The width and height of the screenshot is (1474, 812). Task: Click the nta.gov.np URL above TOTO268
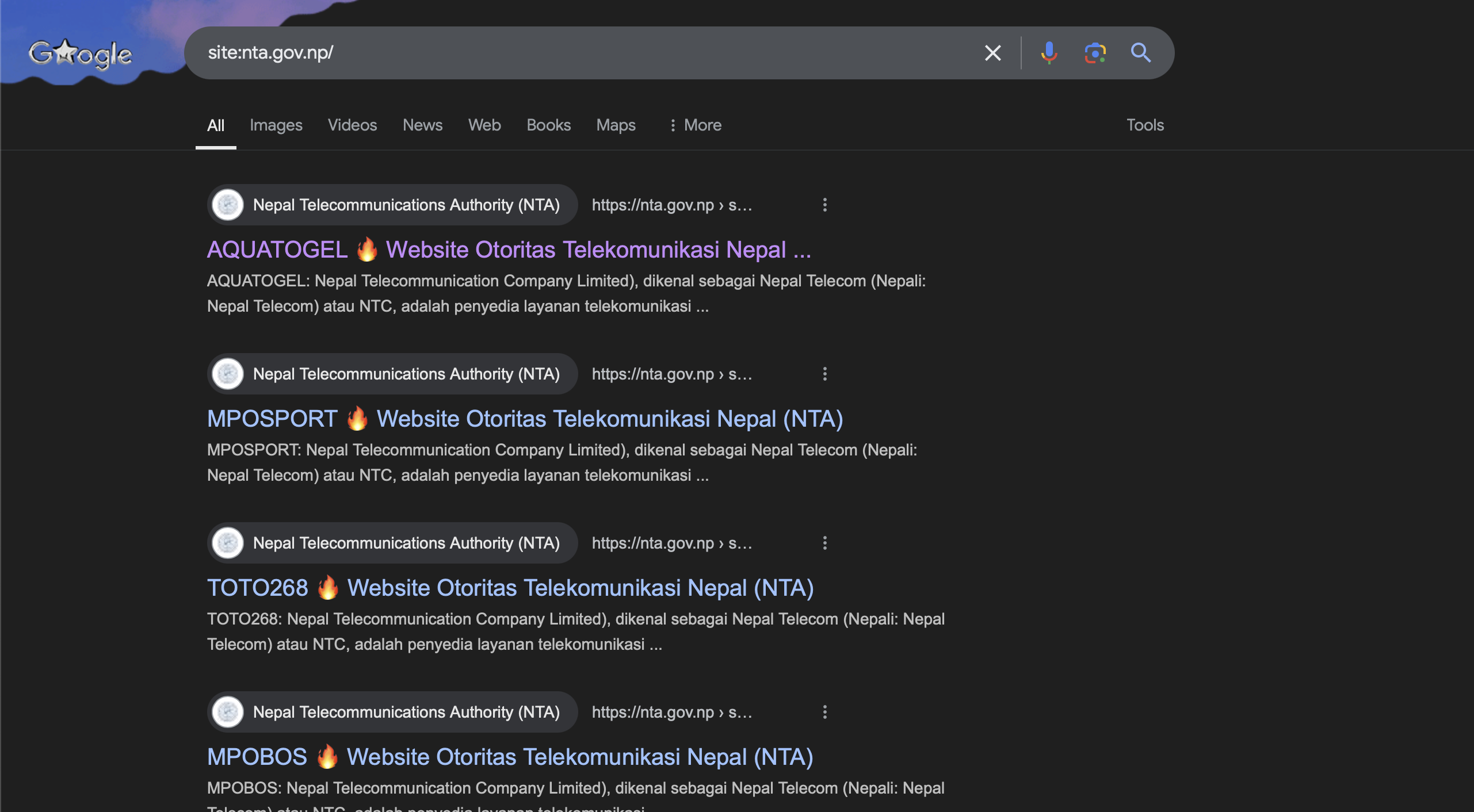point(672,543)
